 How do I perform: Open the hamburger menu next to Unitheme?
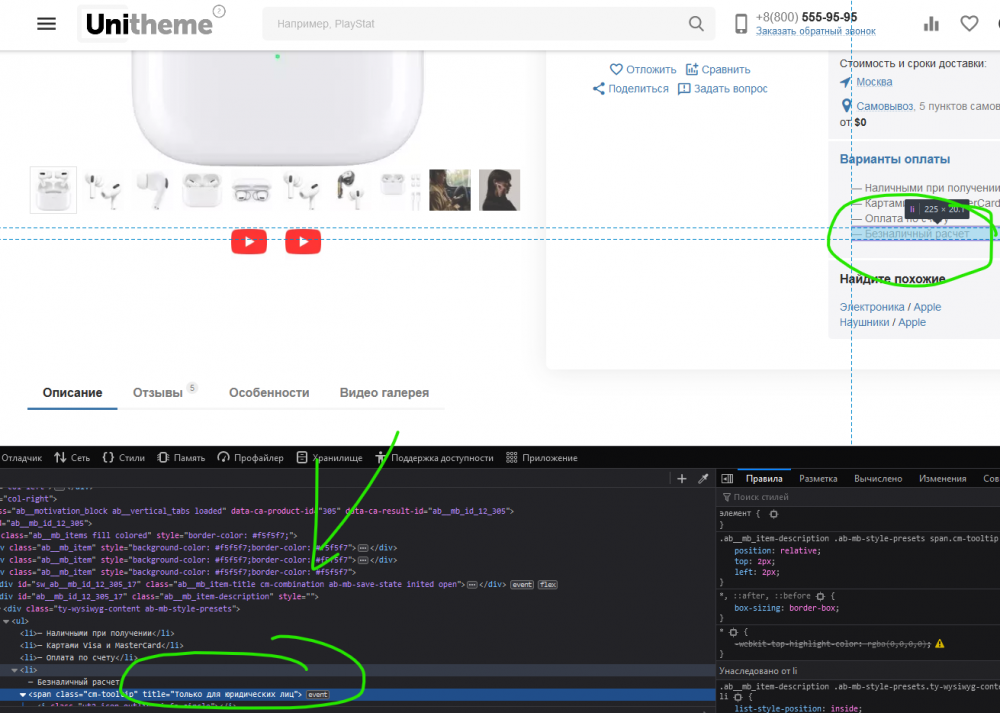pos(46,24)
